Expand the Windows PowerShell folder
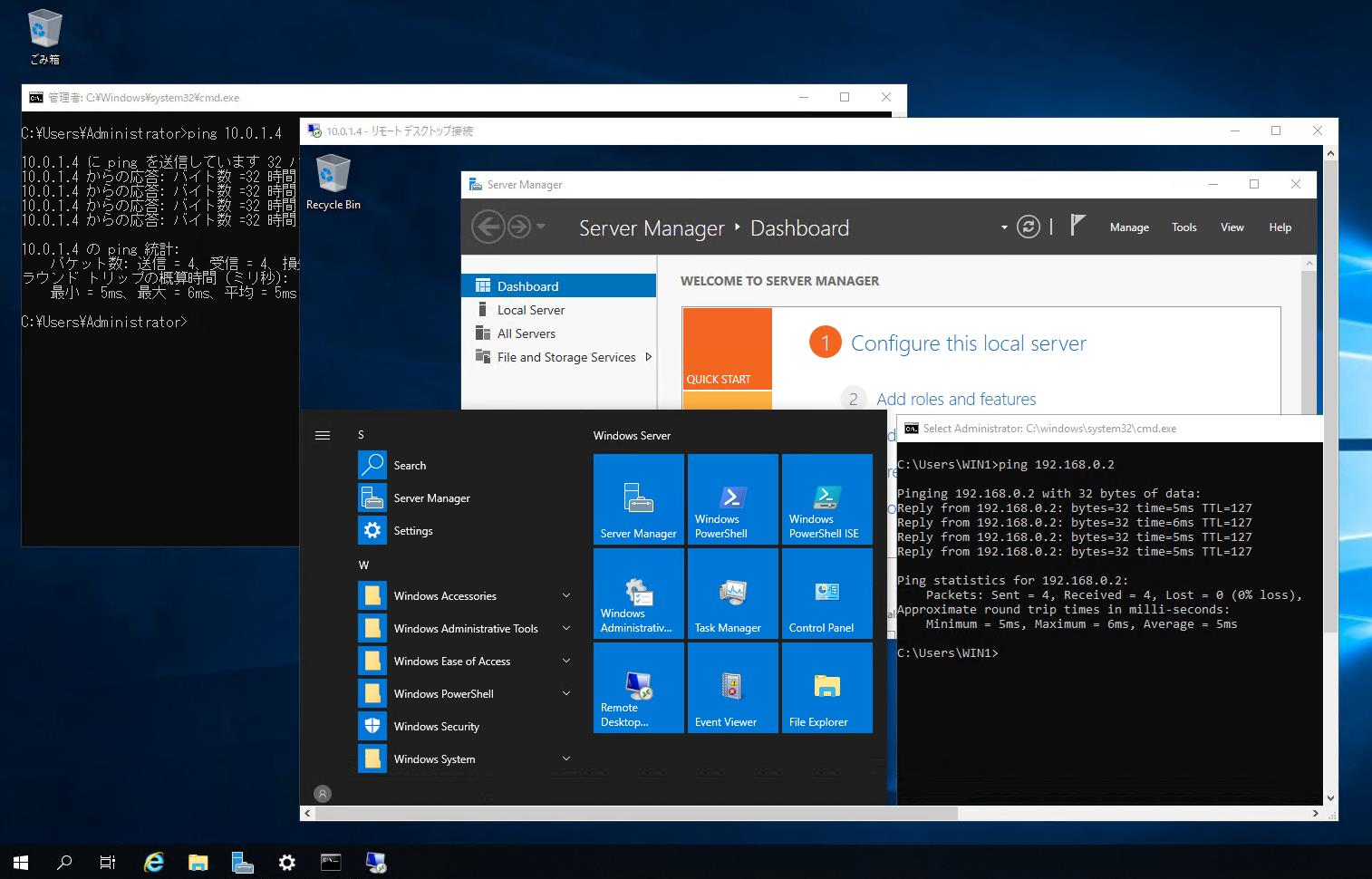This screenshot has height=879, width=1372. point(467,693)
